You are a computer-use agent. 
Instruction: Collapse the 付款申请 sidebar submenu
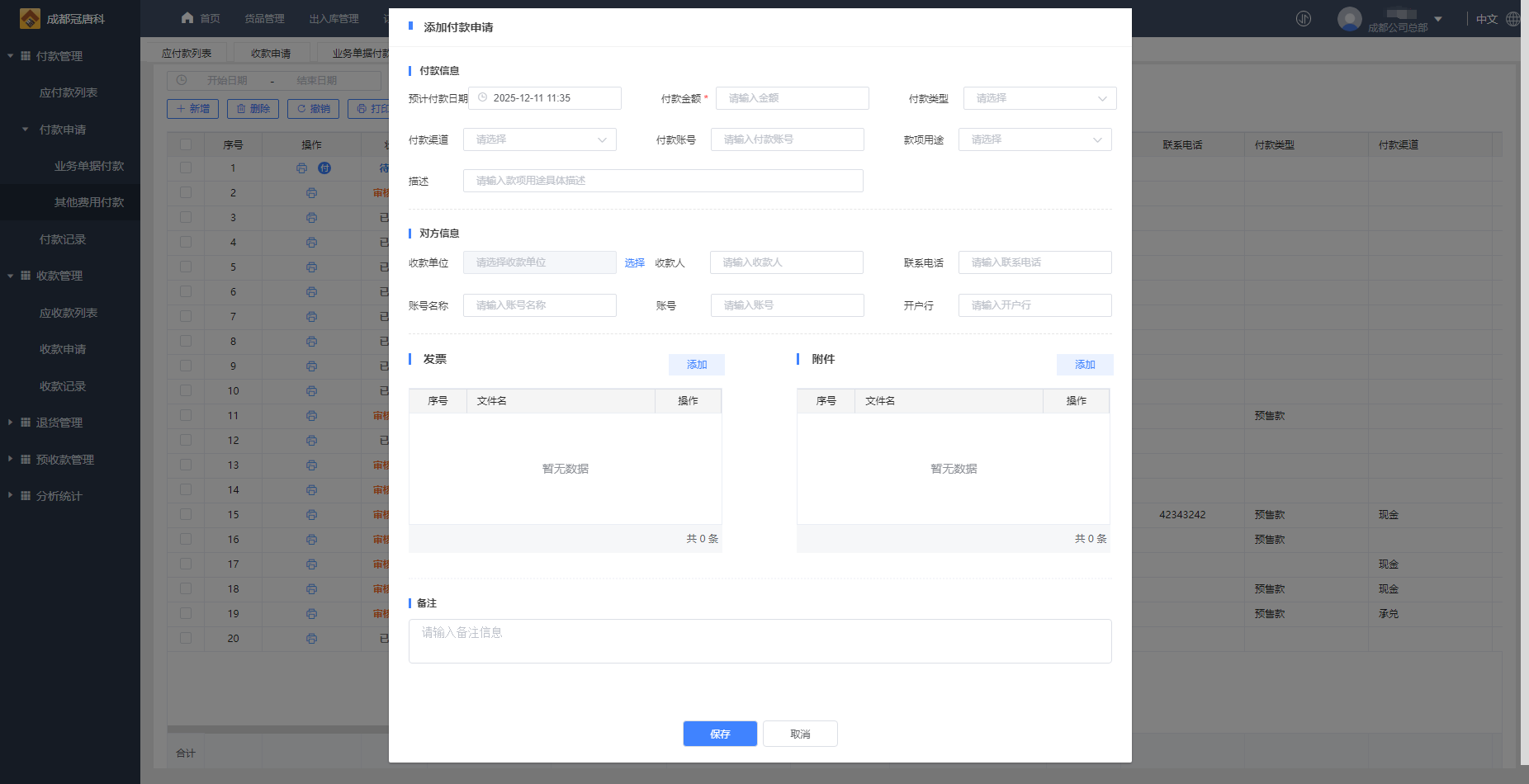pyautogui.click(x=26, y=130)
